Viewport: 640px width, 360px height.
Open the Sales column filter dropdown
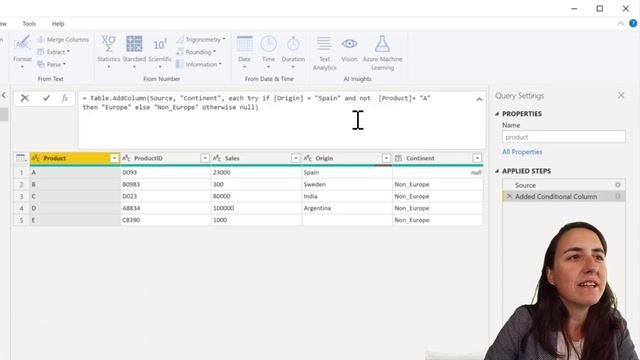coord(296,158)
